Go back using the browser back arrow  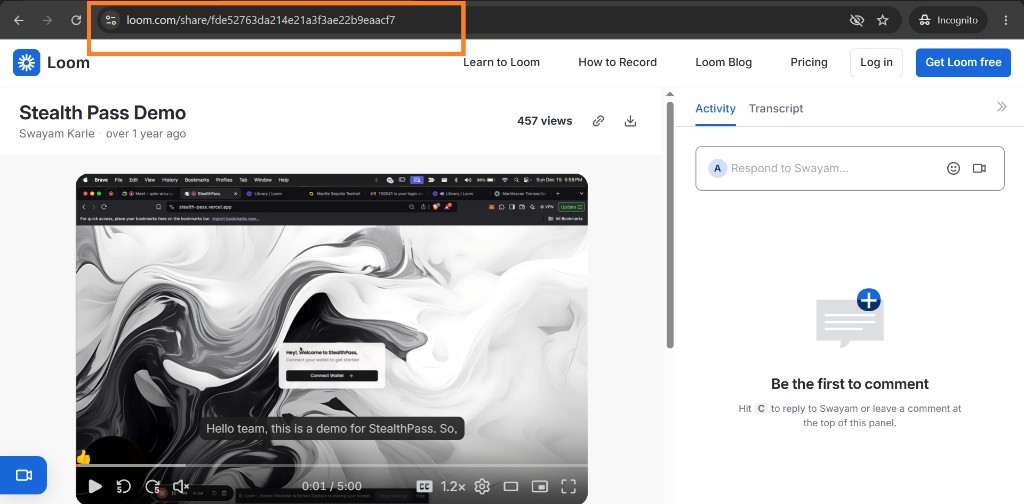19,20
